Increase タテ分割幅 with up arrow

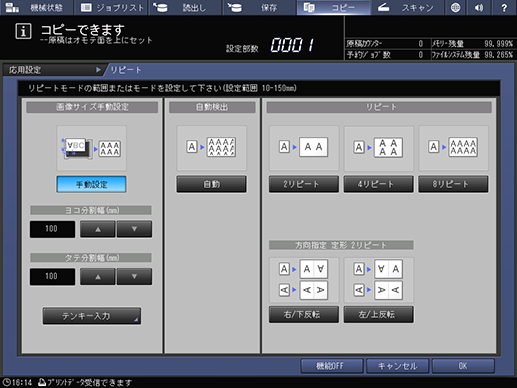tap(98, 276)
